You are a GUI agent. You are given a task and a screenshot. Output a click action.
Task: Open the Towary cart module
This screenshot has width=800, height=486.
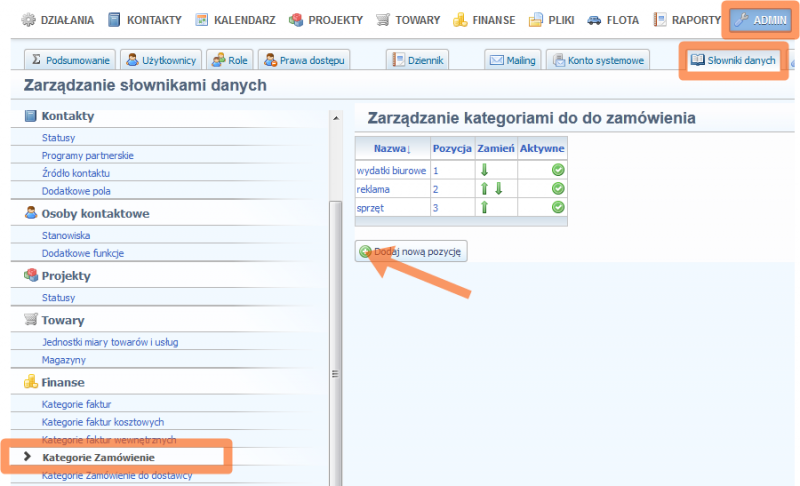click(407, 20)
